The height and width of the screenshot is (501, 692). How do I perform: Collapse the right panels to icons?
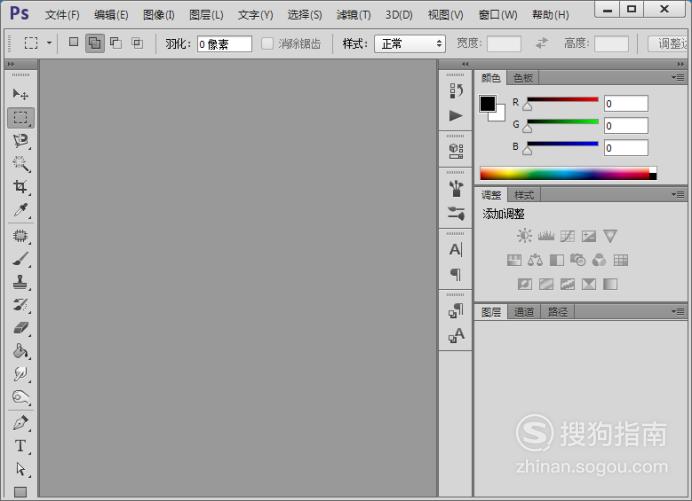coord(680,64)
